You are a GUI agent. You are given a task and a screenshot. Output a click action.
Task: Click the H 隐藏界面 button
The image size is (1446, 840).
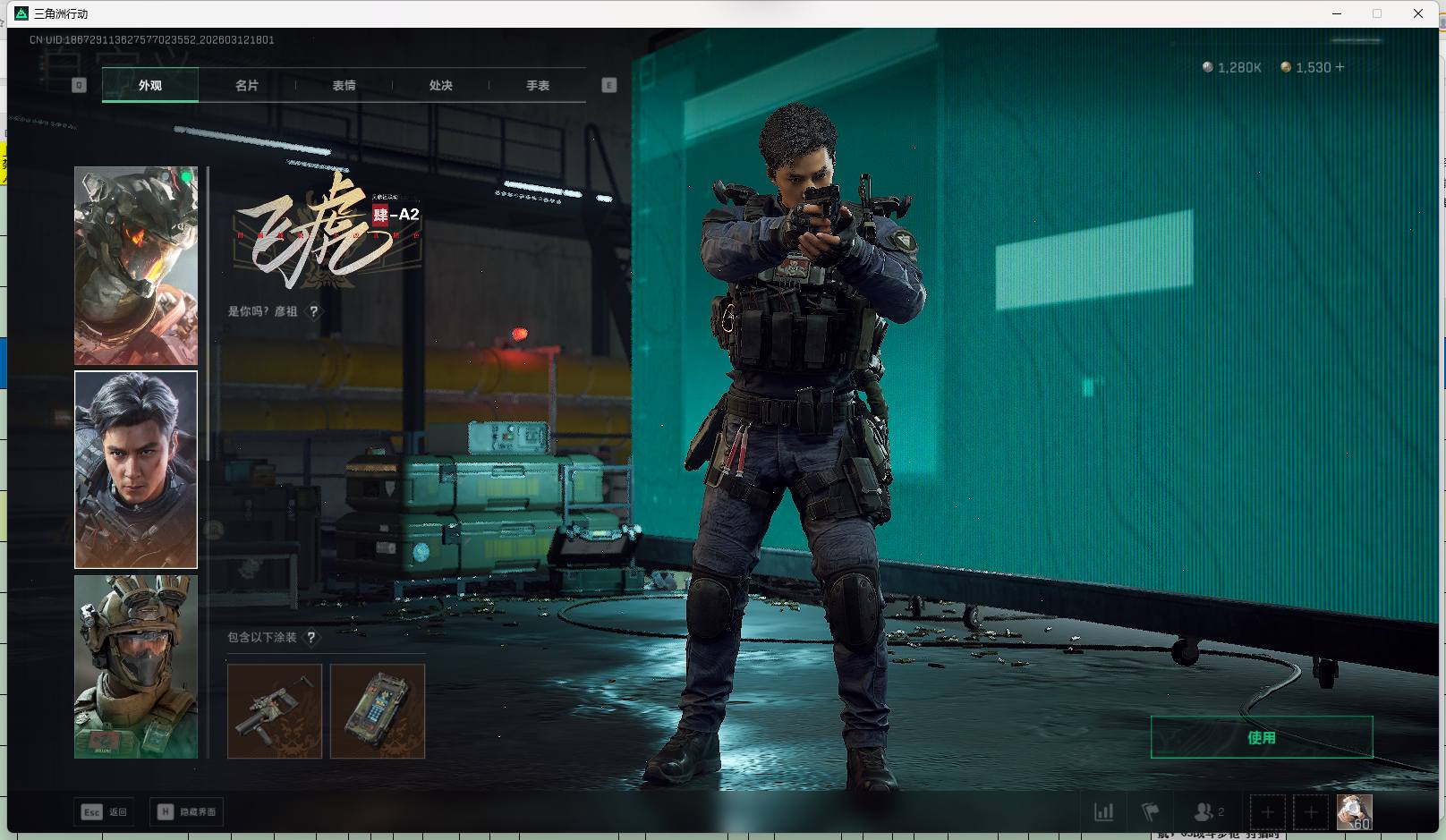point(187,812)
